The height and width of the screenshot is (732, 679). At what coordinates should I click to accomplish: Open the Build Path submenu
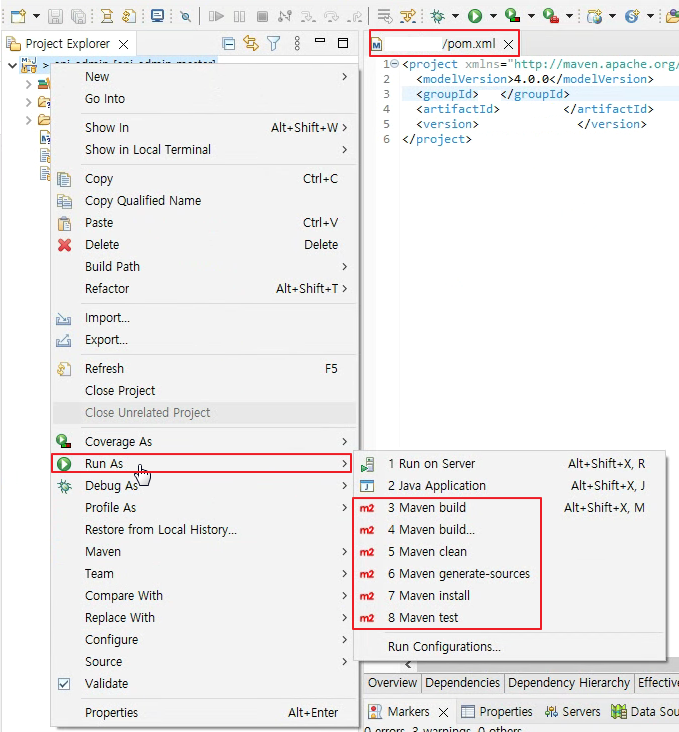204,266
